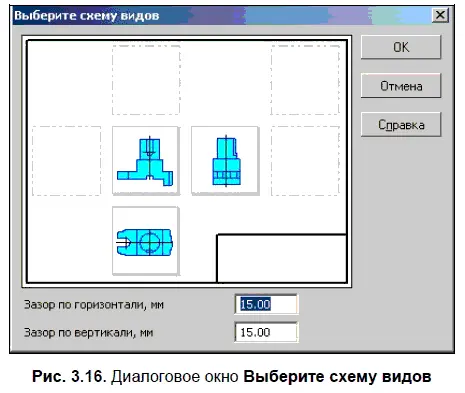Open help with the Справка button
Viewport: 465px width, 393px height.
point(401,125)
